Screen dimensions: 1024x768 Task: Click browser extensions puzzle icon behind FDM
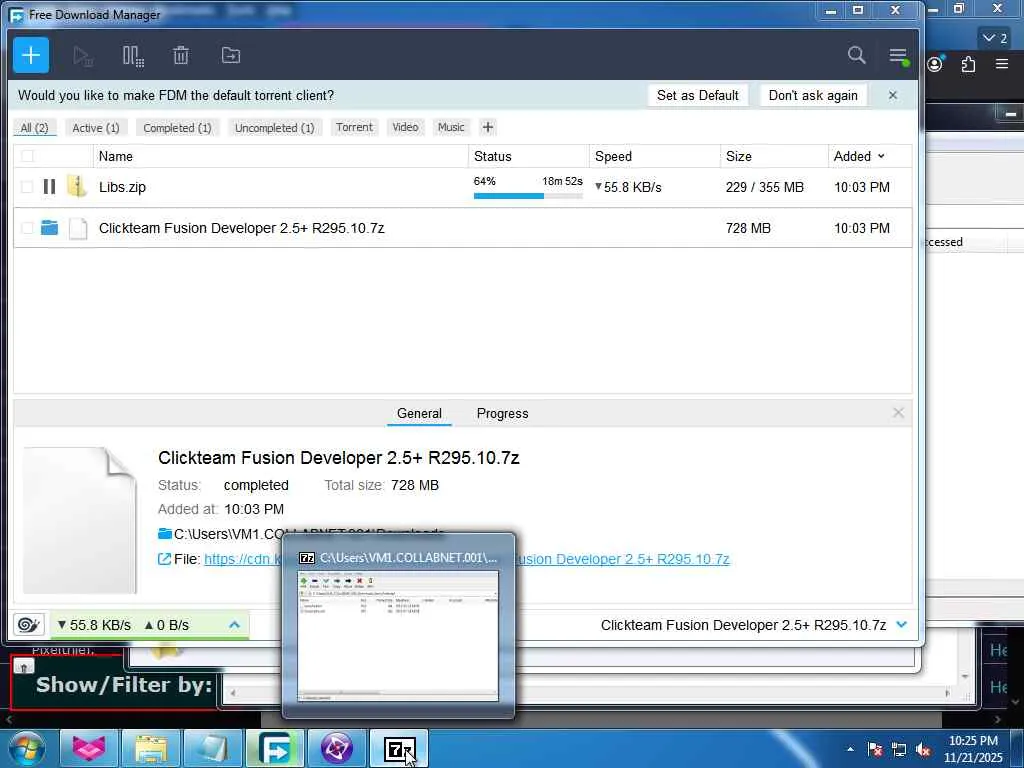(968, 64)
